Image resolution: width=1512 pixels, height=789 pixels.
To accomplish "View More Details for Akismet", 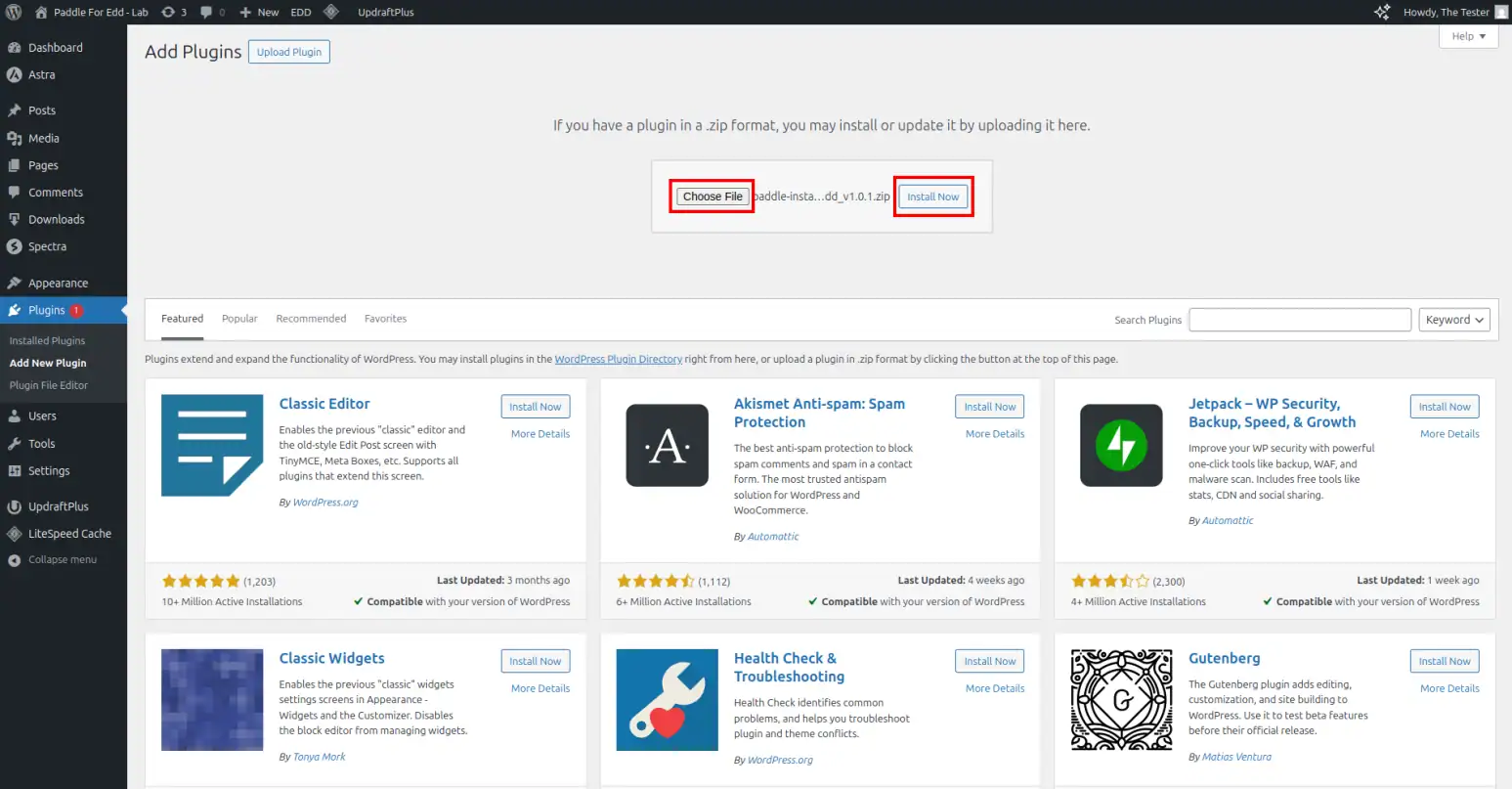I will pyautogui.click(x=995, y=434).
